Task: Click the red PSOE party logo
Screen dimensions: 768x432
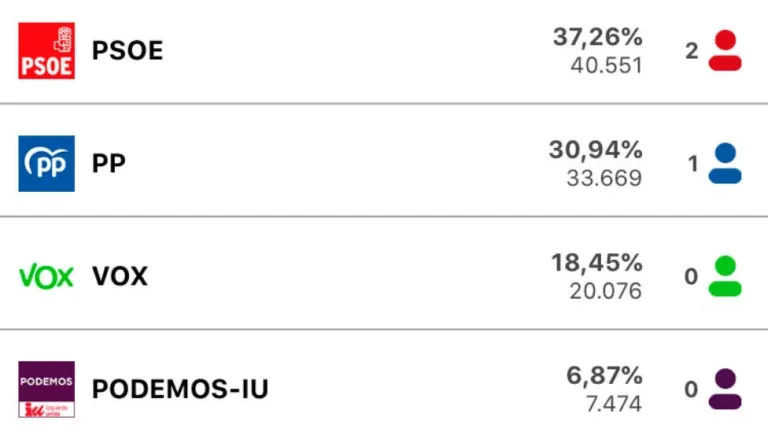Action: [x=46, y=51]
